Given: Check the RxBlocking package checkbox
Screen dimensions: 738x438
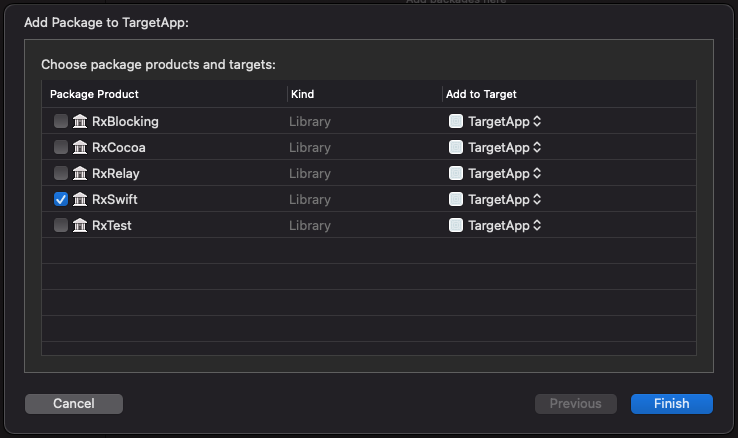Looking at the screenshot, I should (x=61, y=121).
